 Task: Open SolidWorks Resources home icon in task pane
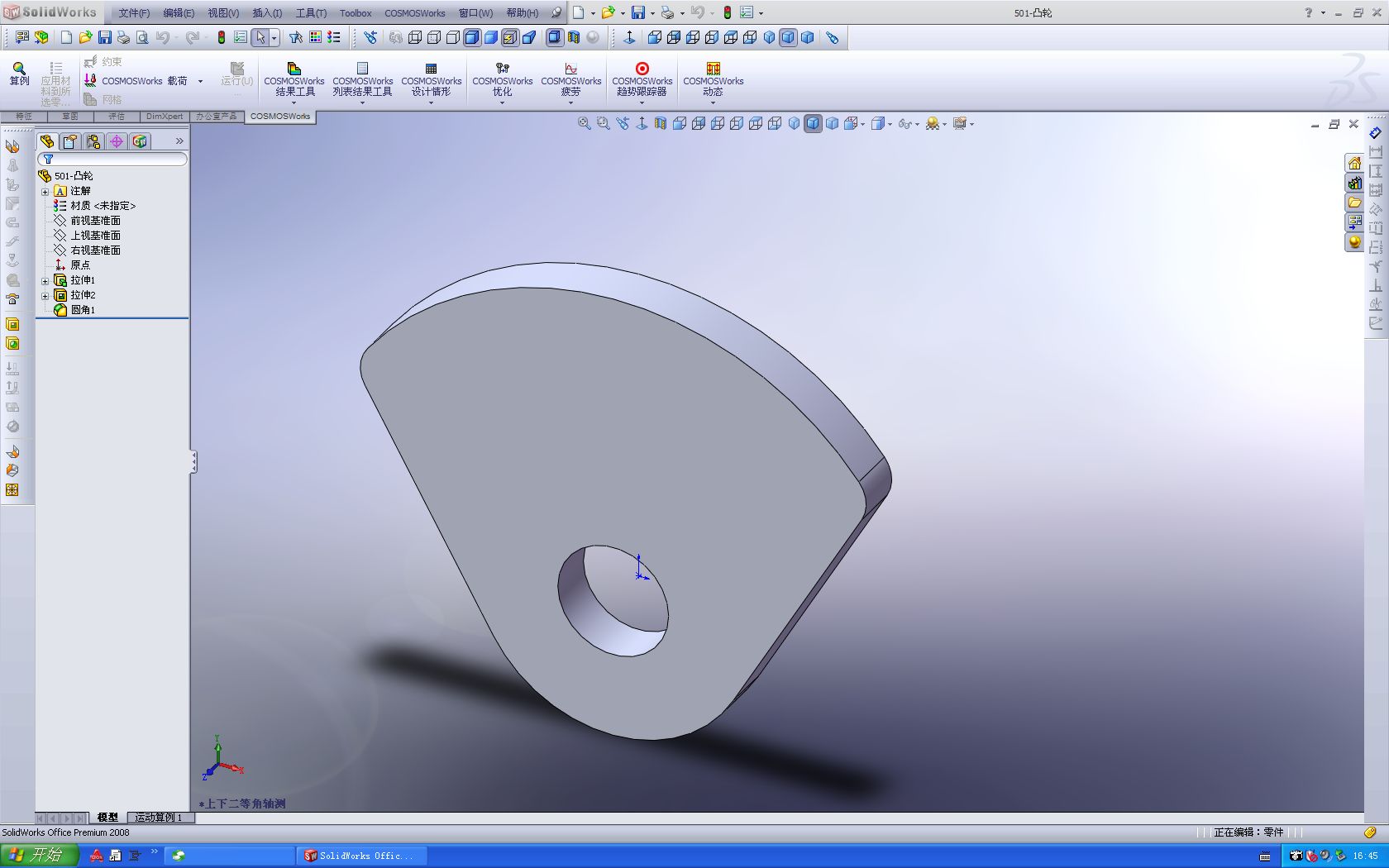tap(1354, 163)
